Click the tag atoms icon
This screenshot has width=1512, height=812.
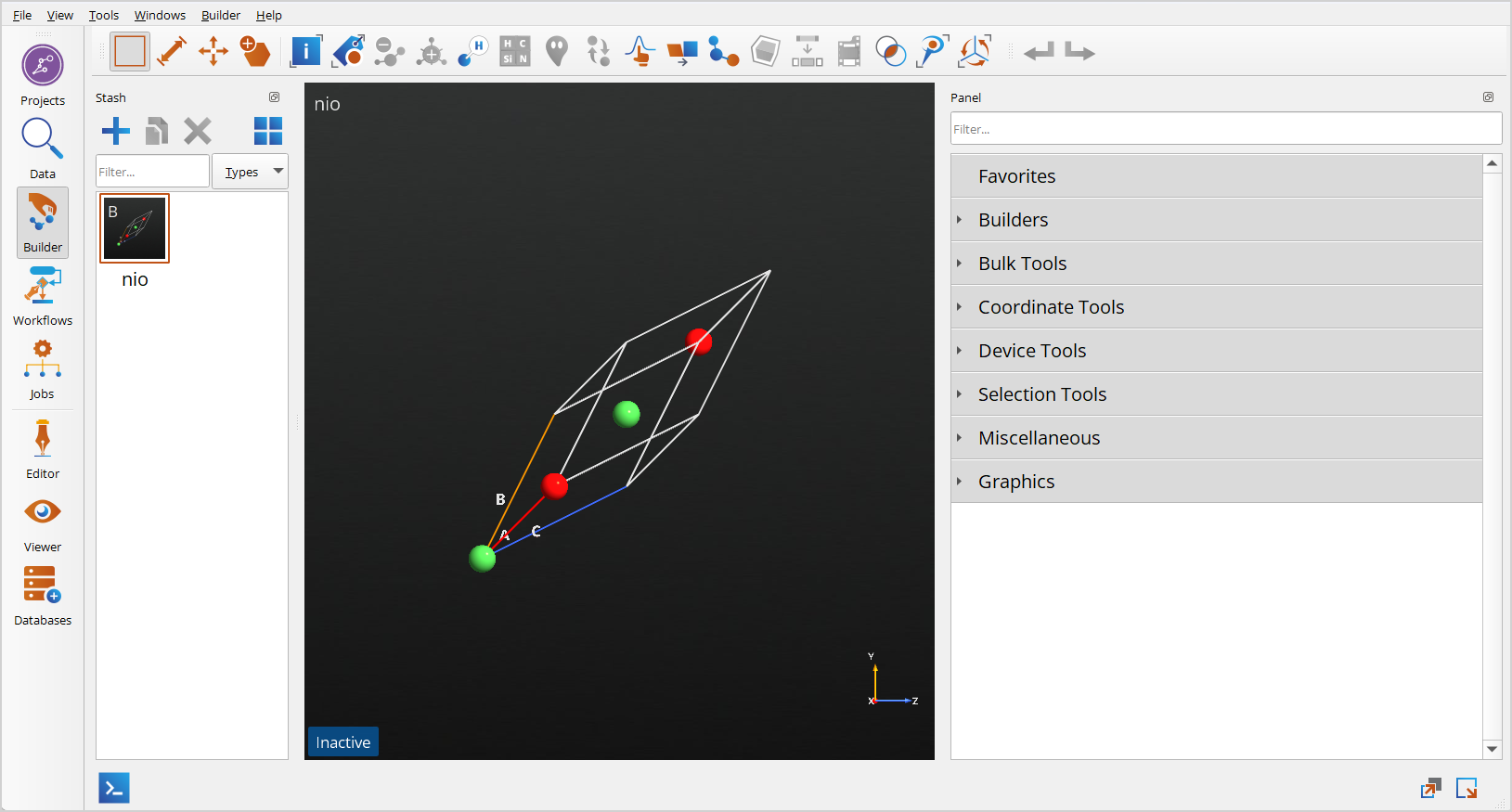(348, 51)
